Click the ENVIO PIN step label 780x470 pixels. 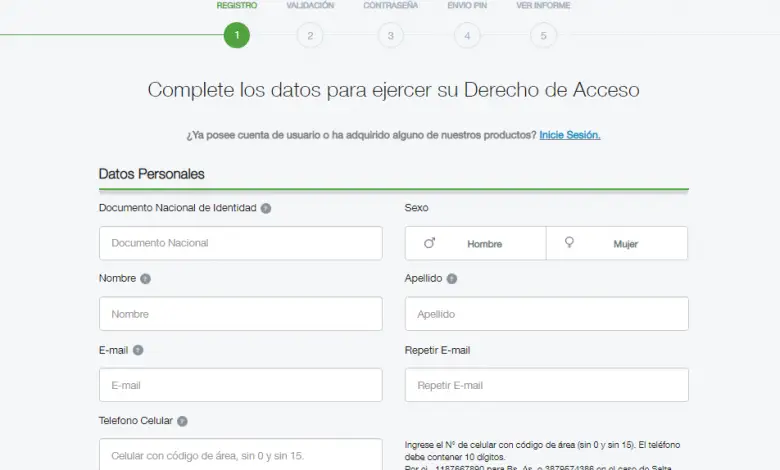(467, 5)
